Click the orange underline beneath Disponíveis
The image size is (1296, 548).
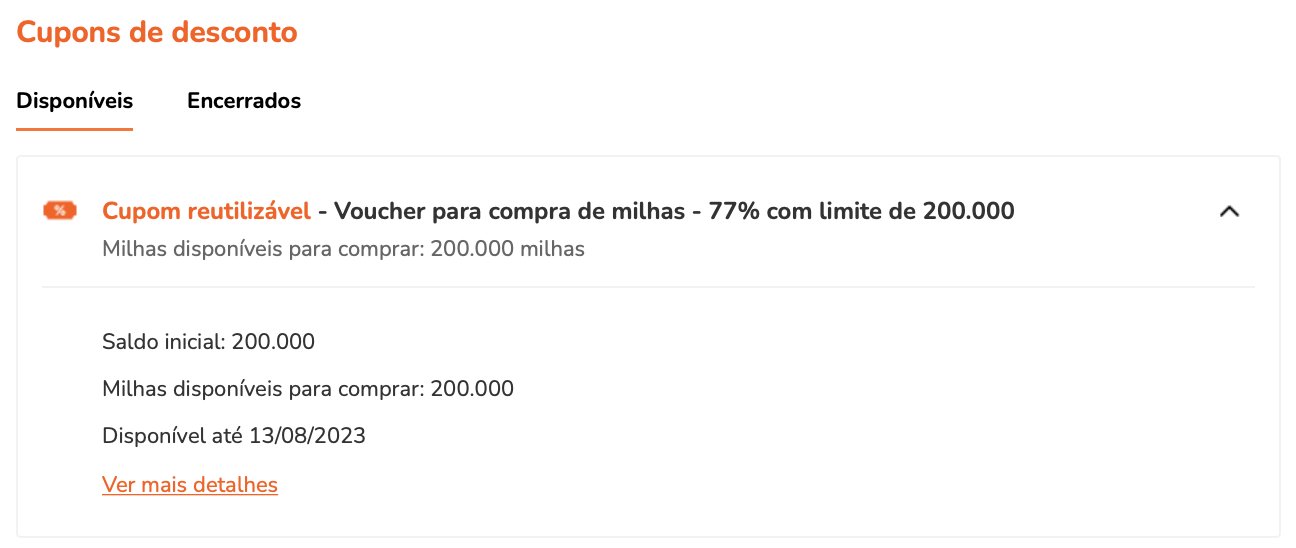(x=75, y=129)
